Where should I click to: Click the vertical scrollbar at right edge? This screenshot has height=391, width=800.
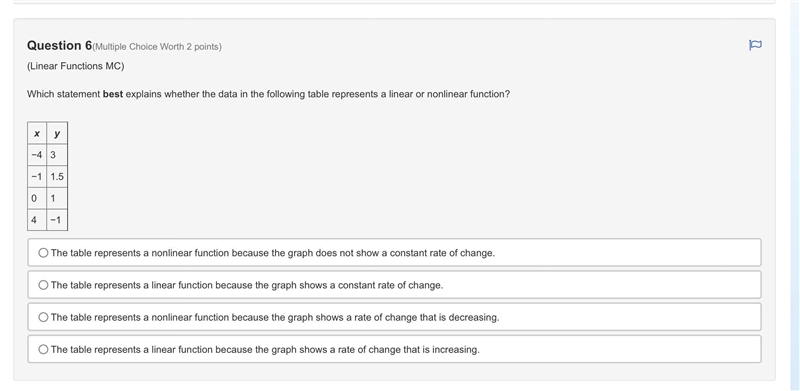point(794,196)
